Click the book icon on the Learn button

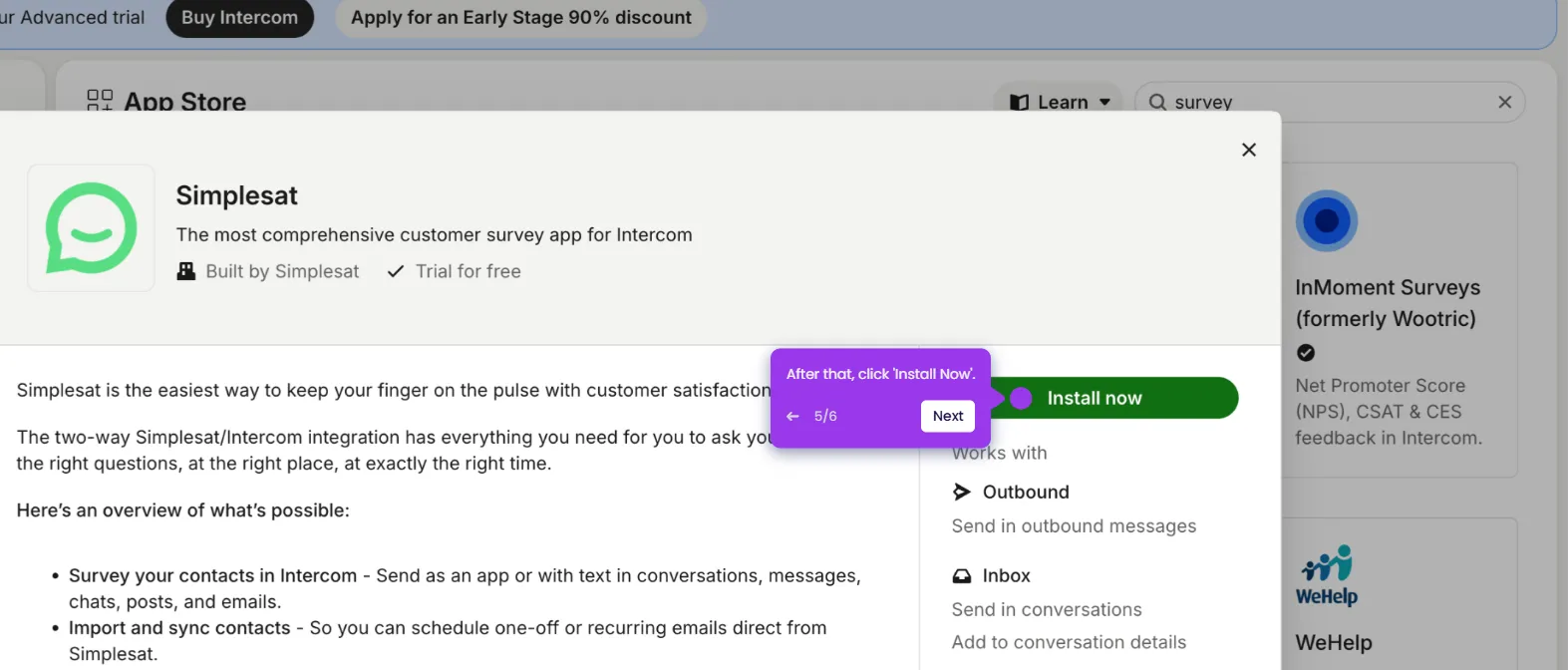pos(1019,102)
